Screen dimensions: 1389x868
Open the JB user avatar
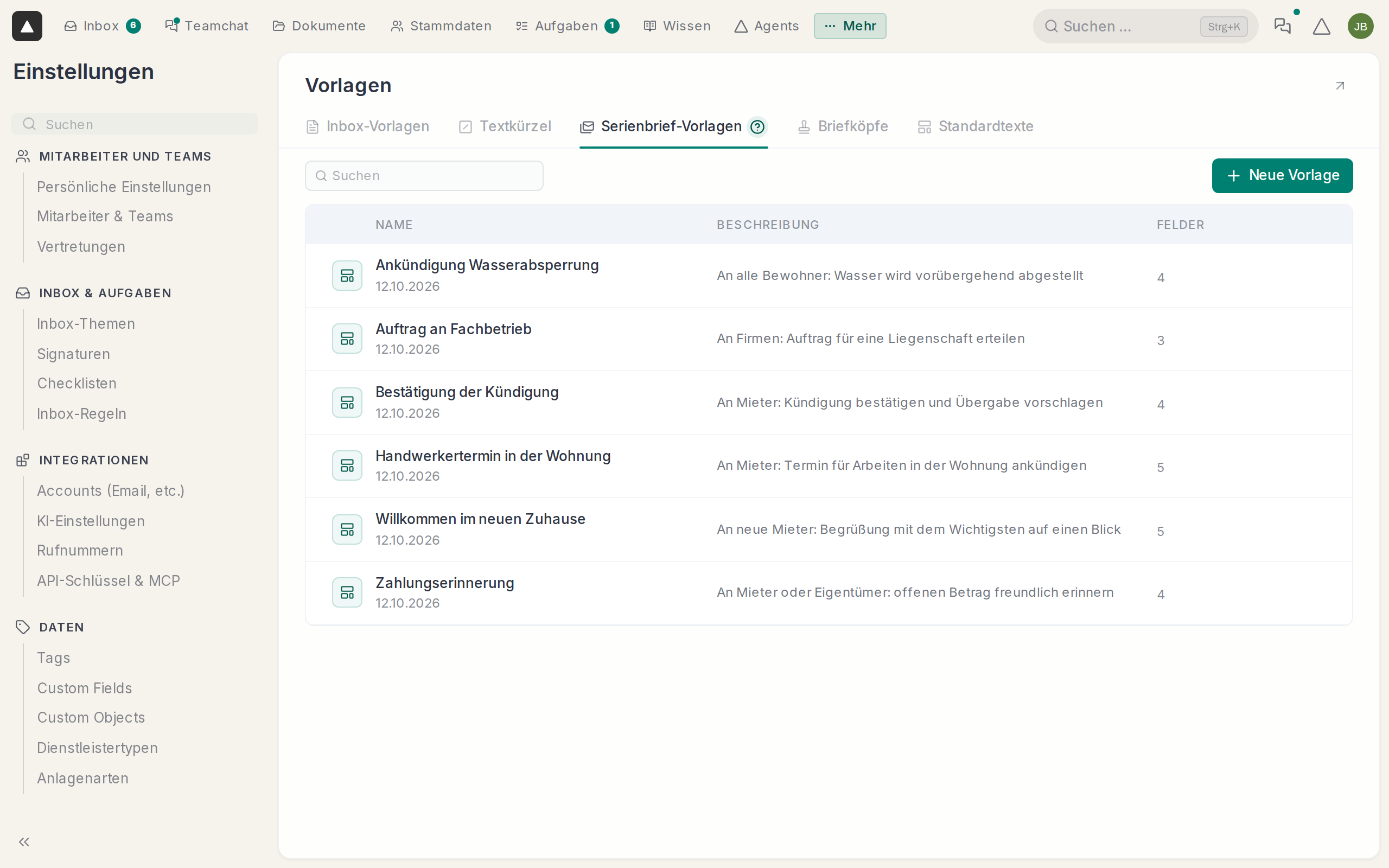(1360, 27)
